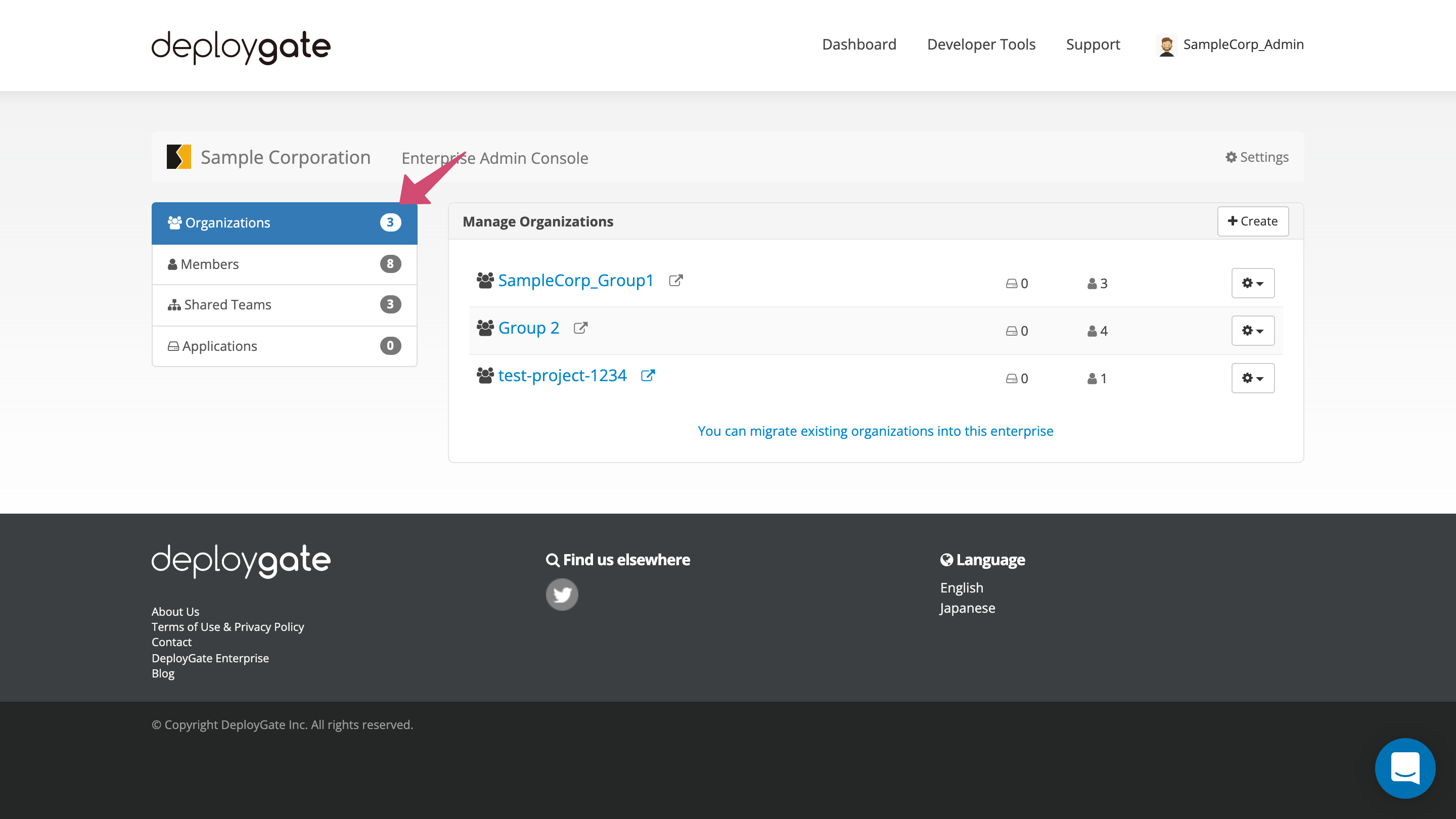Click the SampleCorp_Admin avatar icon
The image size is (1456, 819).
pyautogui.click(x=1167, y=44)
